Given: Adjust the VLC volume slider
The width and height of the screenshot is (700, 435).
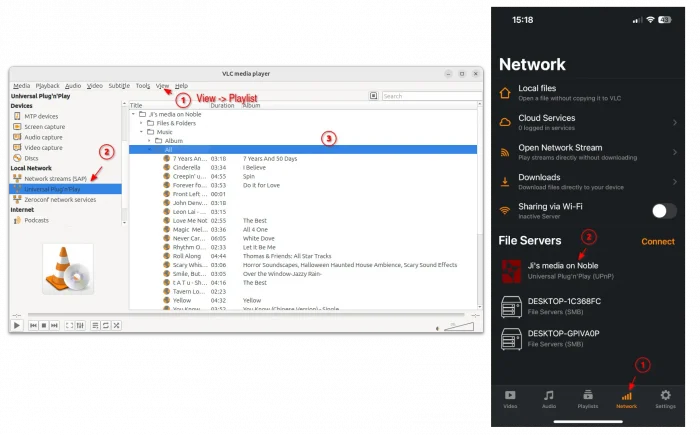Looking at the screenshot, I should pyautogui.click(x=460, y=325).
